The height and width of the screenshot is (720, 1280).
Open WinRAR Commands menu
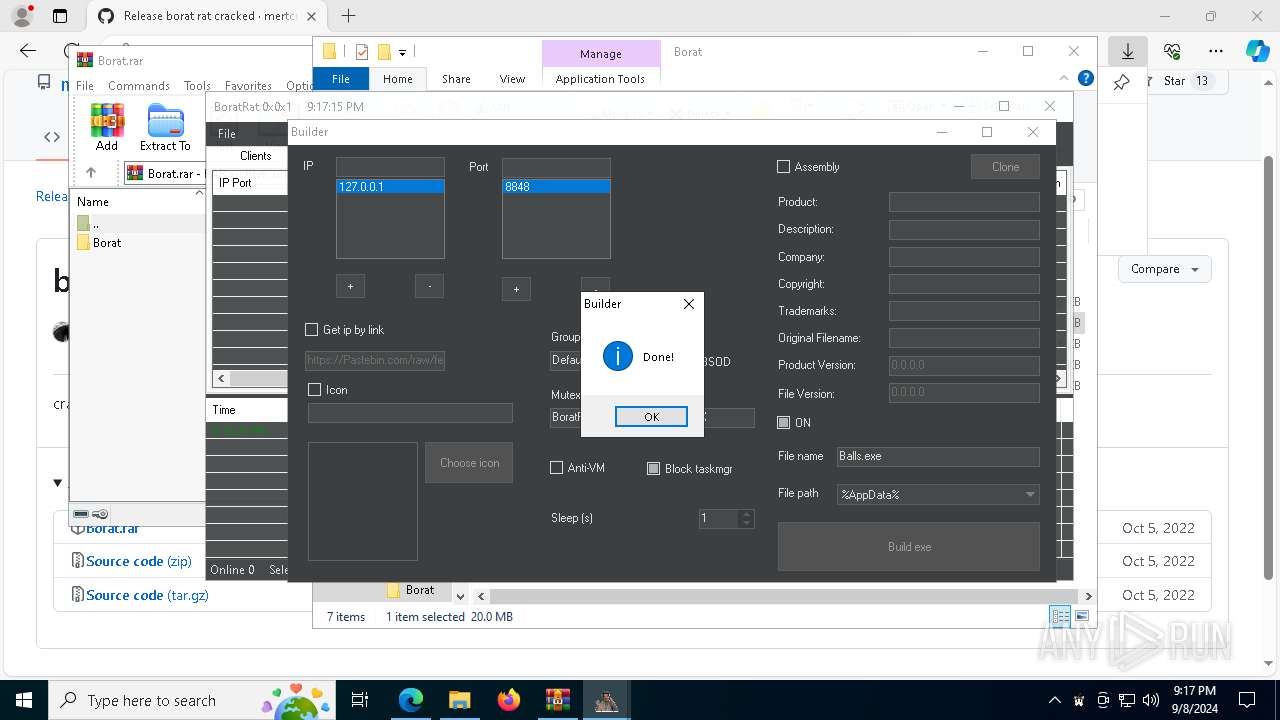[139, 86]
